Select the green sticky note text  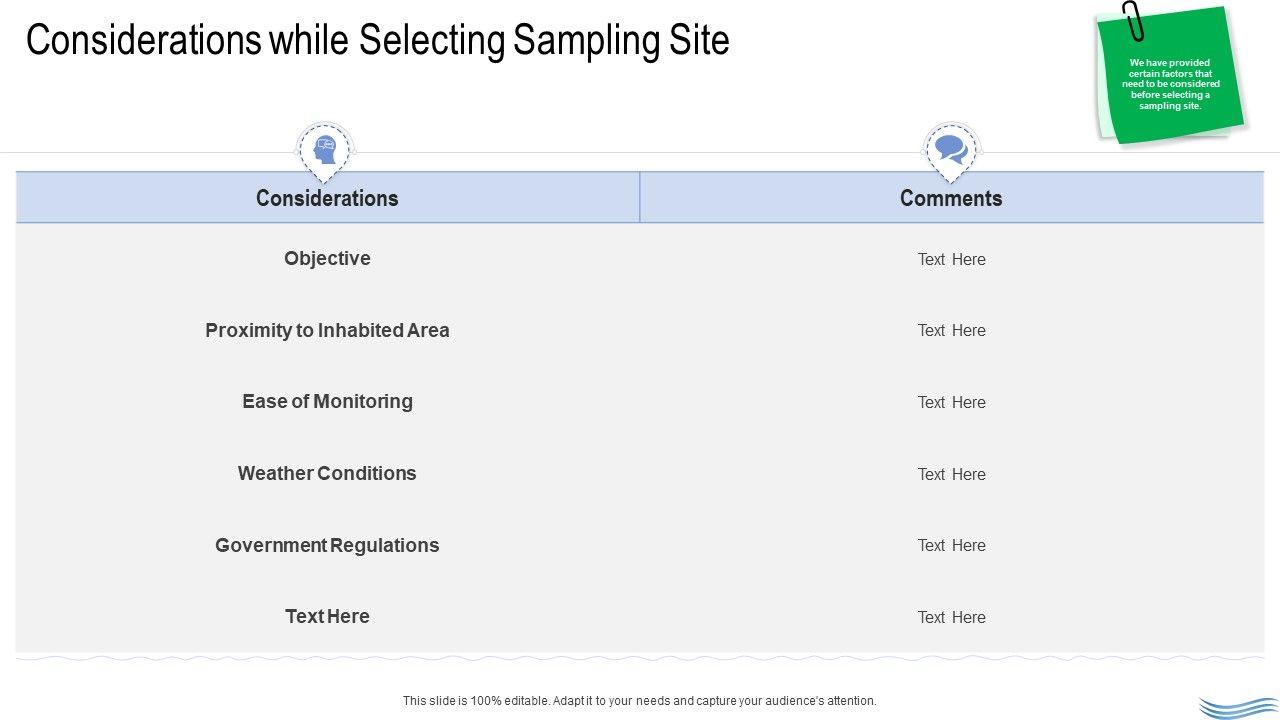1170,84
